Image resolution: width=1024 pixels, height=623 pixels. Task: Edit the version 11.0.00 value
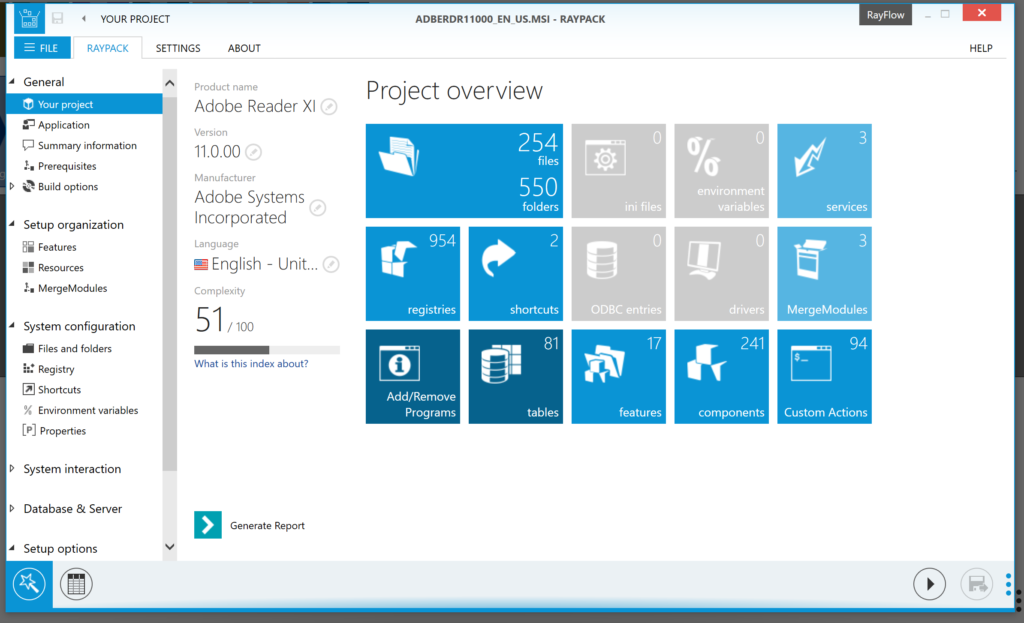(x=253, y=152)
